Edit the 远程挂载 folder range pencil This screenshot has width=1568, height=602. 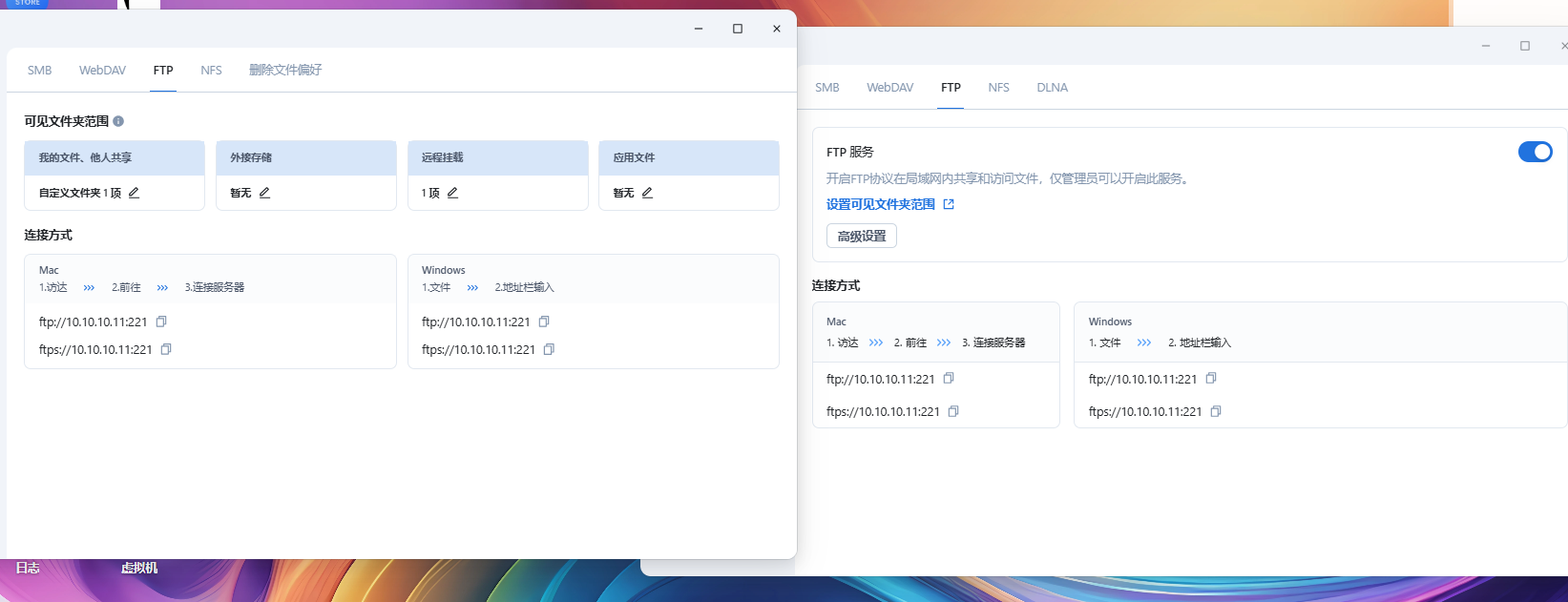(452, 193)
